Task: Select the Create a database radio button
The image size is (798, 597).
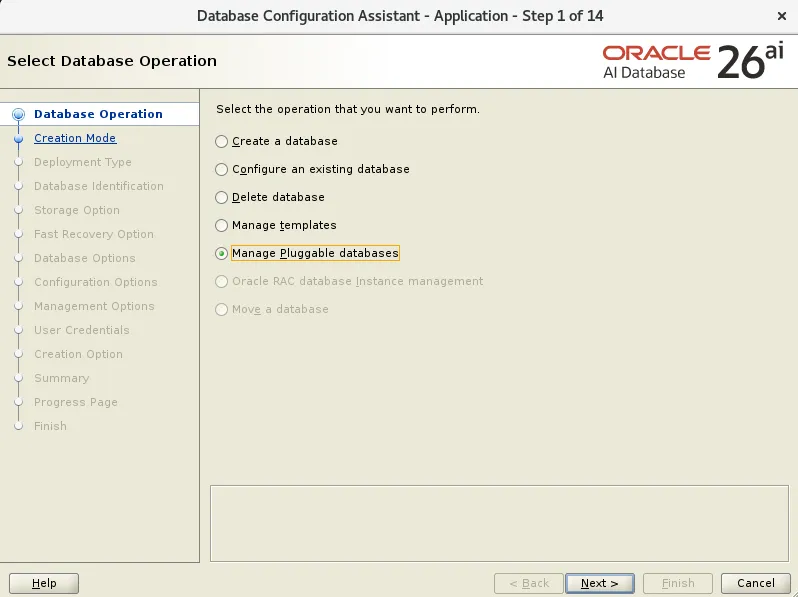Action: [x=221, y=141]
